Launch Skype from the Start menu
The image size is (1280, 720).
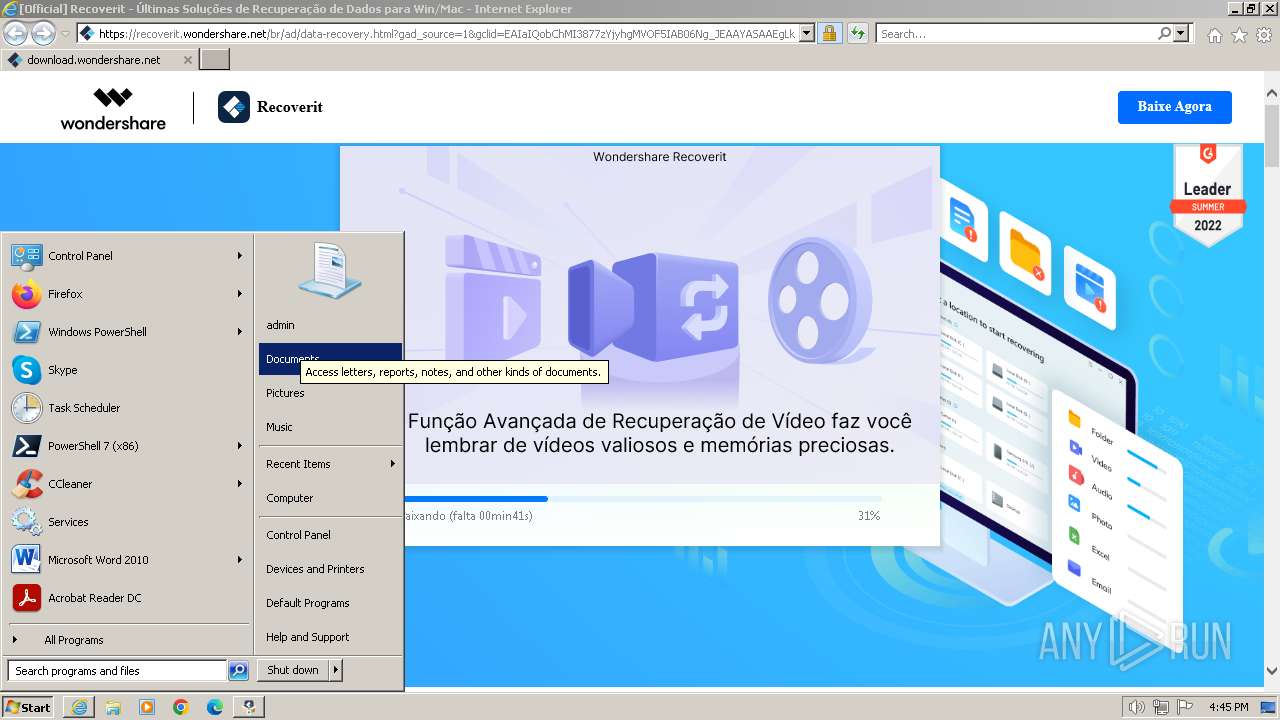pyautogui.click(x=128, y=370)
